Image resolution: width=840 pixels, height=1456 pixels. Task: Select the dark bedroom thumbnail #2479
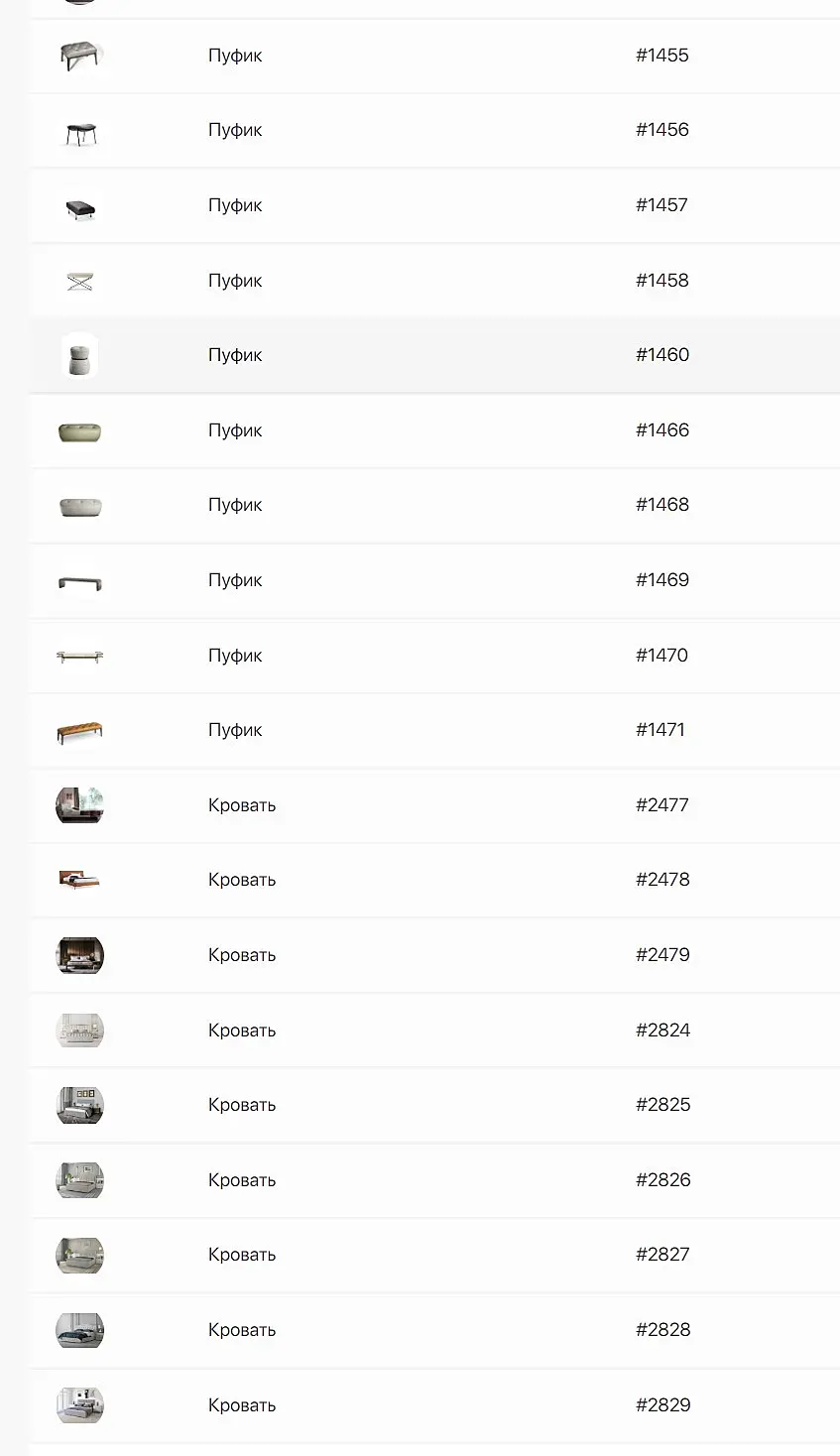pos(79,955)
